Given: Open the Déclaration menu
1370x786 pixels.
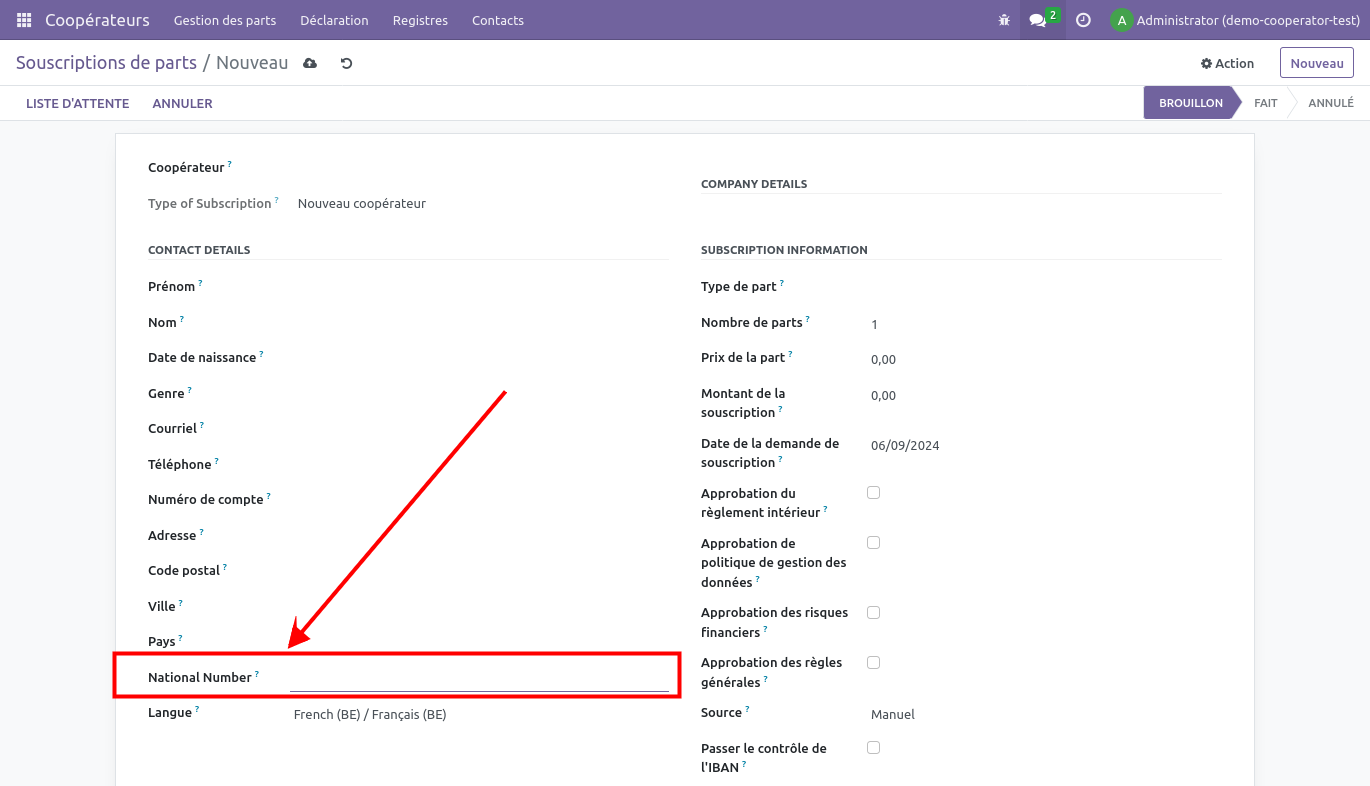Looking at the screenshot, I should pos(334,20).
